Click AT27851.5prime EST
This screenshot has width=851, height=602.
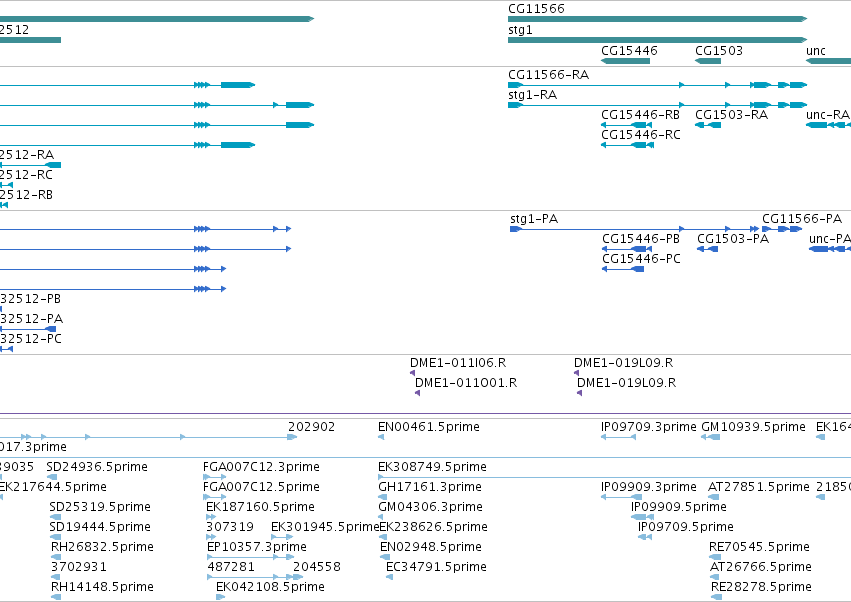pos(714,497)
